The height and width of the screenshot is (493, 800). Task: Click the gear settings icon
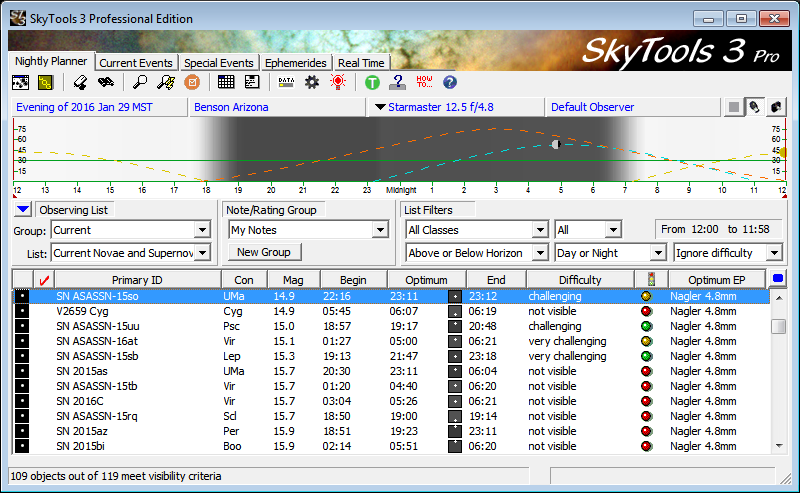pos(312,82)
